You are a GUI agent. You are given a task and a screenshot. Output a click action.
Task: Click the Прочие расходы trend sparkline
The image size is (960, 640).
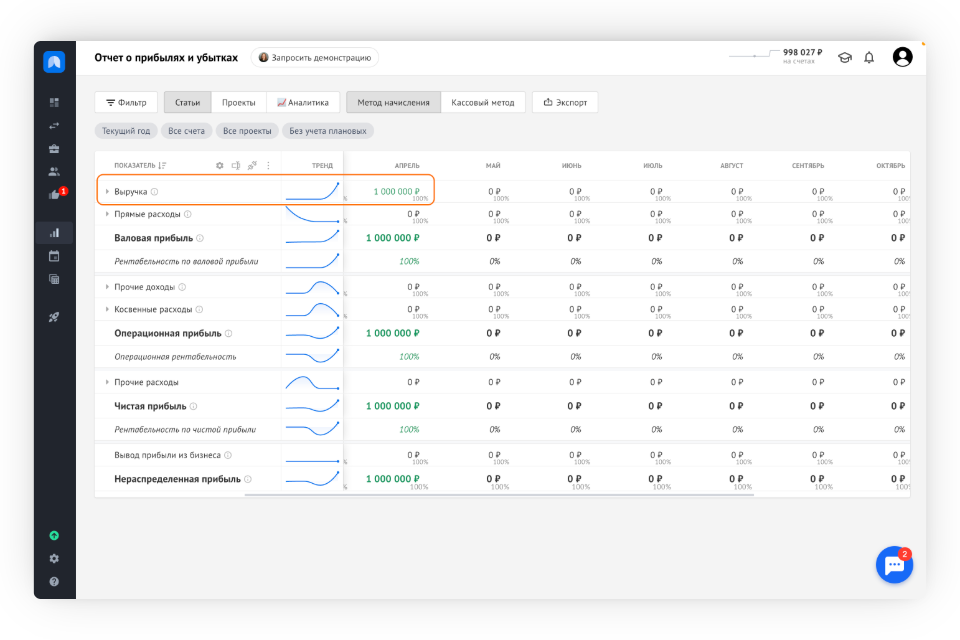(x=312, y=383)
